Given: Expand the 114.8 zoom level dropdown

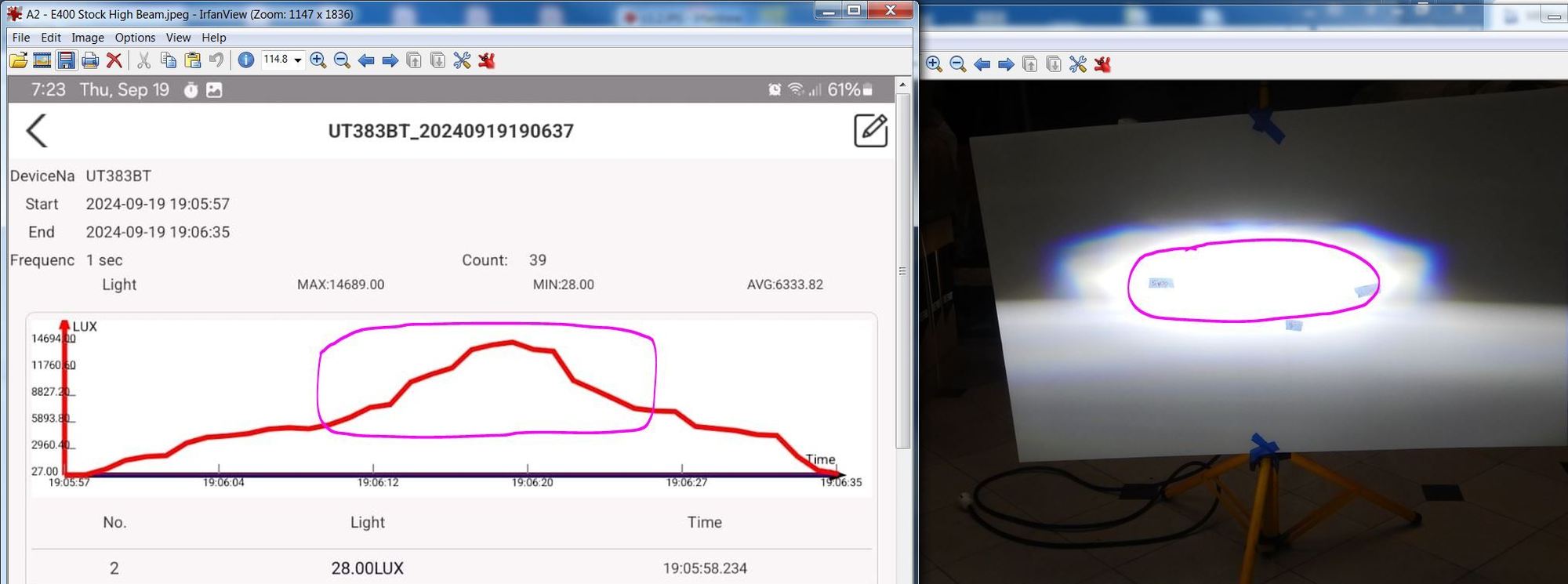Looking at the screenshot, I should pyautogui.click(x=298, y=60).
